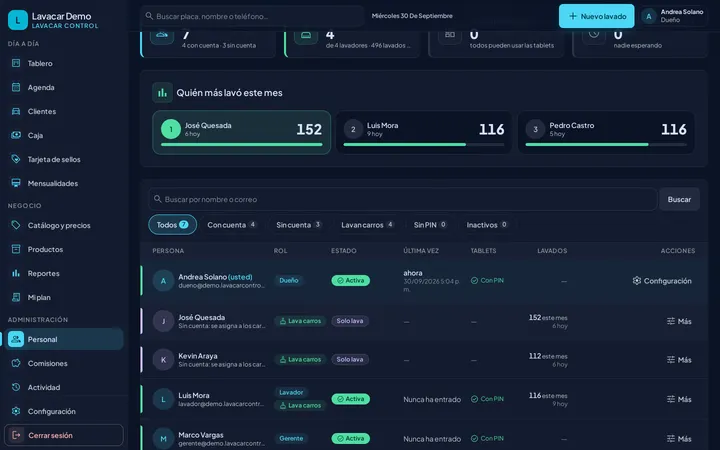720x450 pixels.
Task: Click the Reportes bar chart icon
Action: 16,273
